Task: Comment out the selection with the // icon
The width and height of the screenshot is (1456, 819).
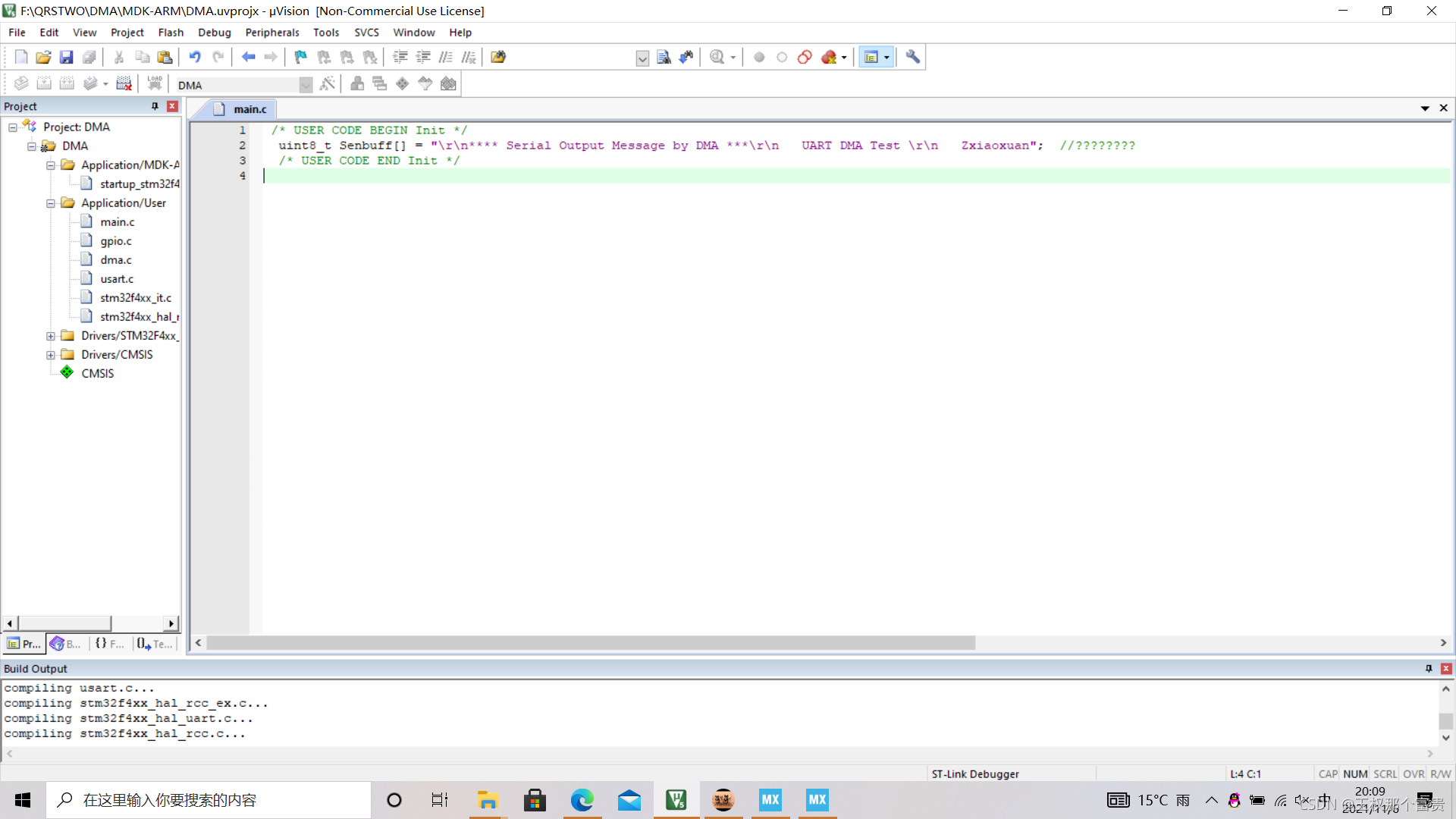Action: (x=446, y=57)
